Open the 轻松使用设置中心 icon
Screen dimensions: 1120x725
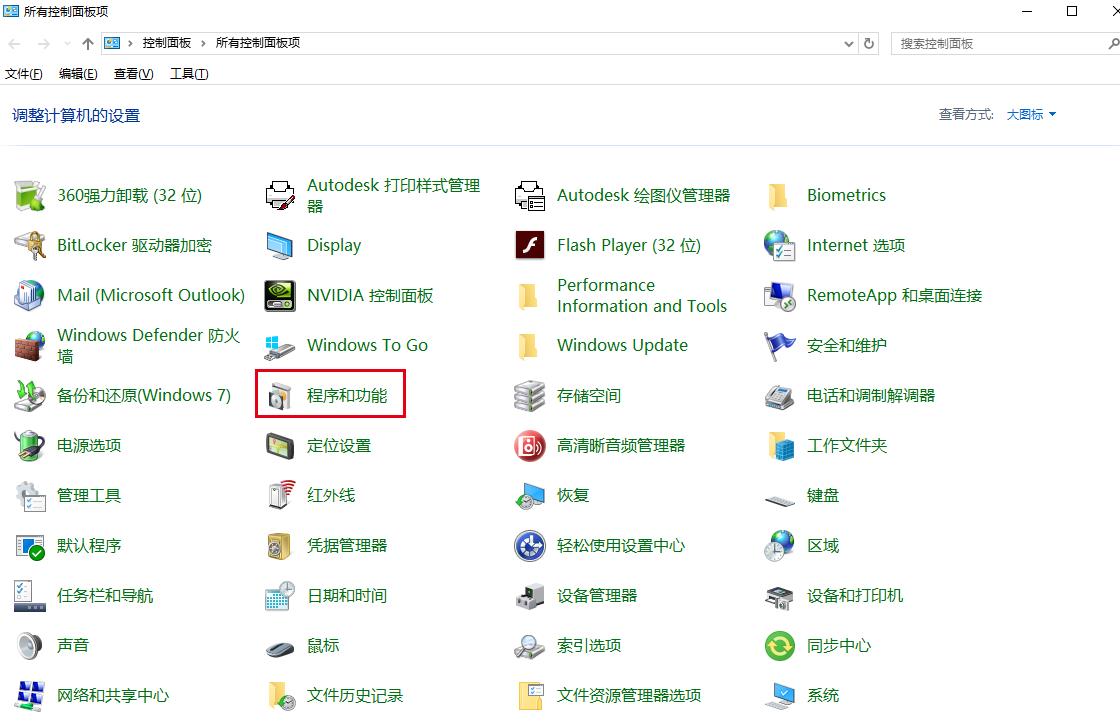pyautogui.click(x=530, y=546)
